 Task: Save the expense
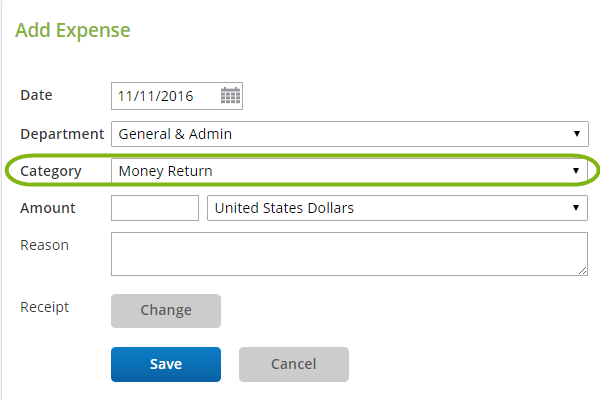click(166, 364)
